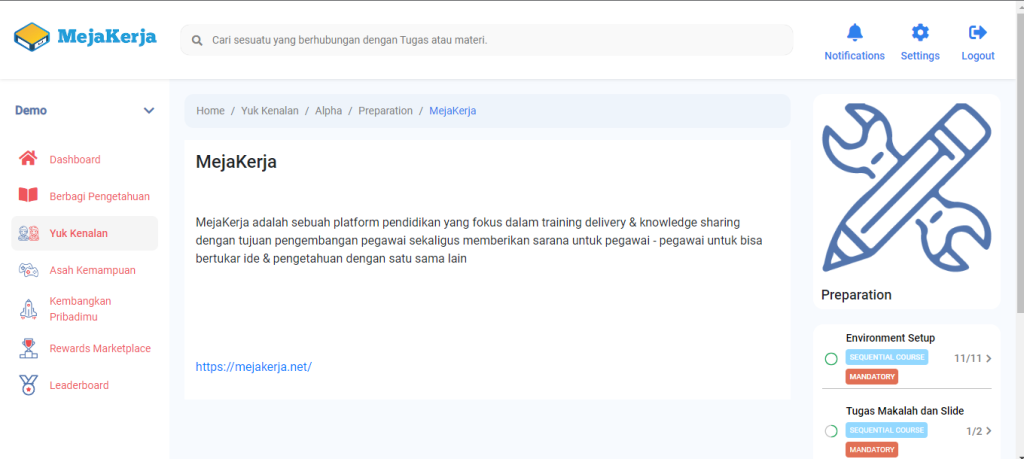Click the Asah Kemampuan gamepad icon
Screen dimensions: 1024x459
(28, 270)
